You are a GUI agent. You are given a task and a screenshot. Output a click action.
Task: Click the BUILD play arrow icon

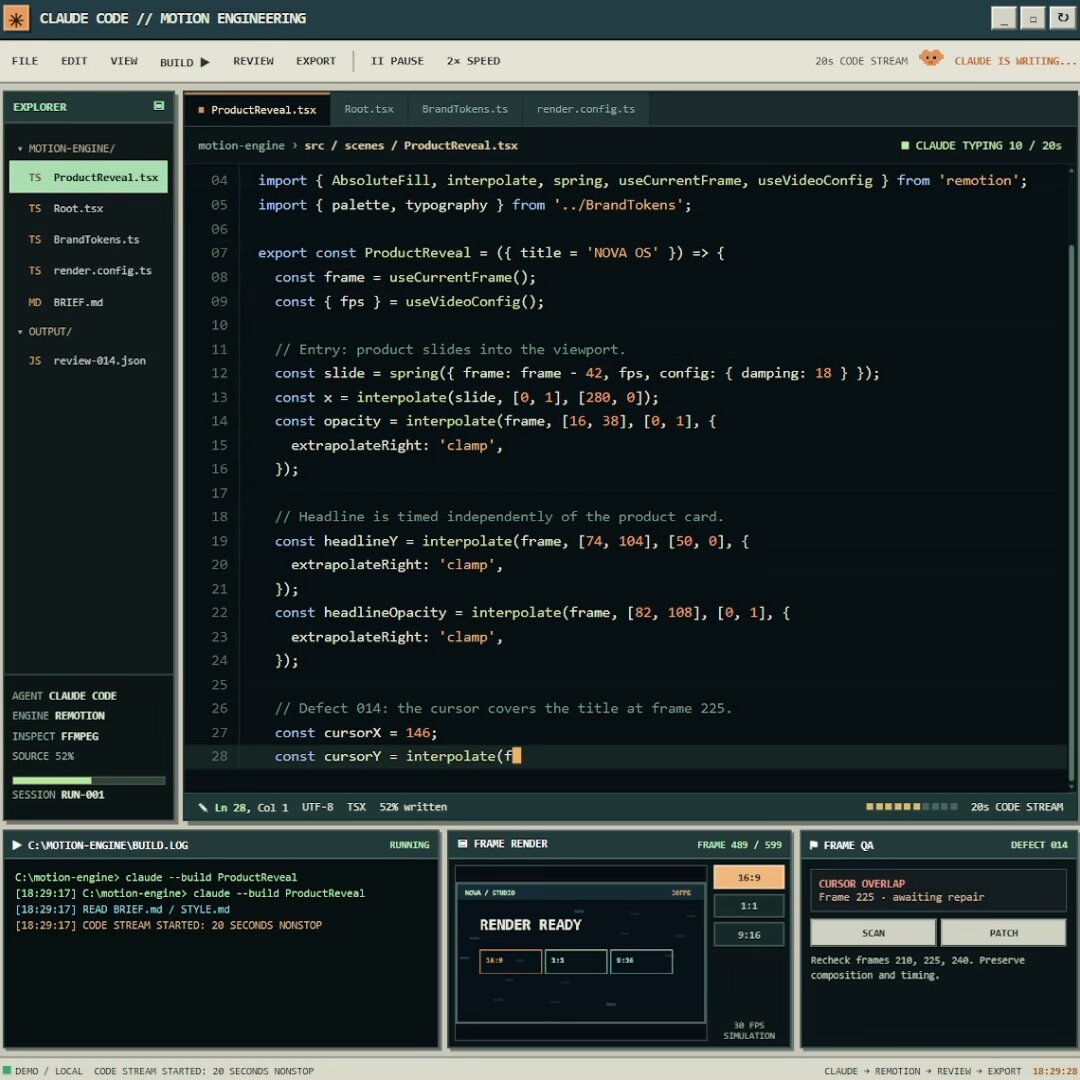205,62
